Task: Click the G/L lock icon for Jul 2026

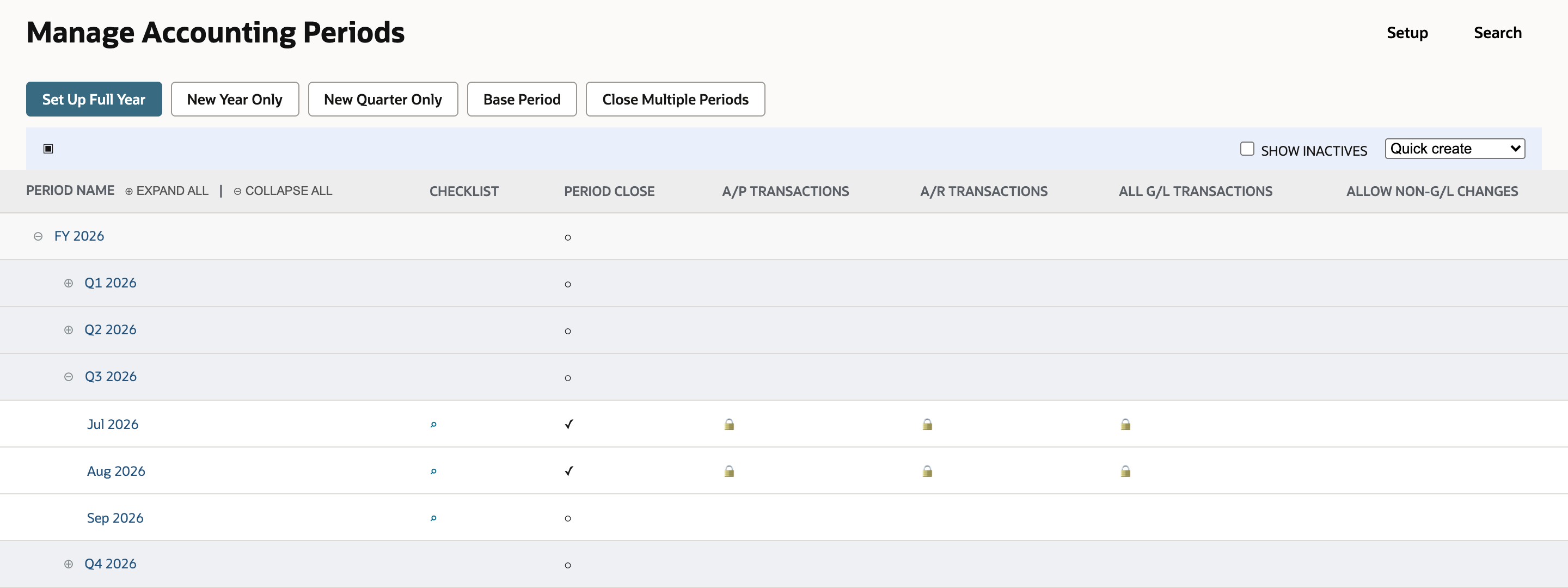Action: tap(1125, 424)
